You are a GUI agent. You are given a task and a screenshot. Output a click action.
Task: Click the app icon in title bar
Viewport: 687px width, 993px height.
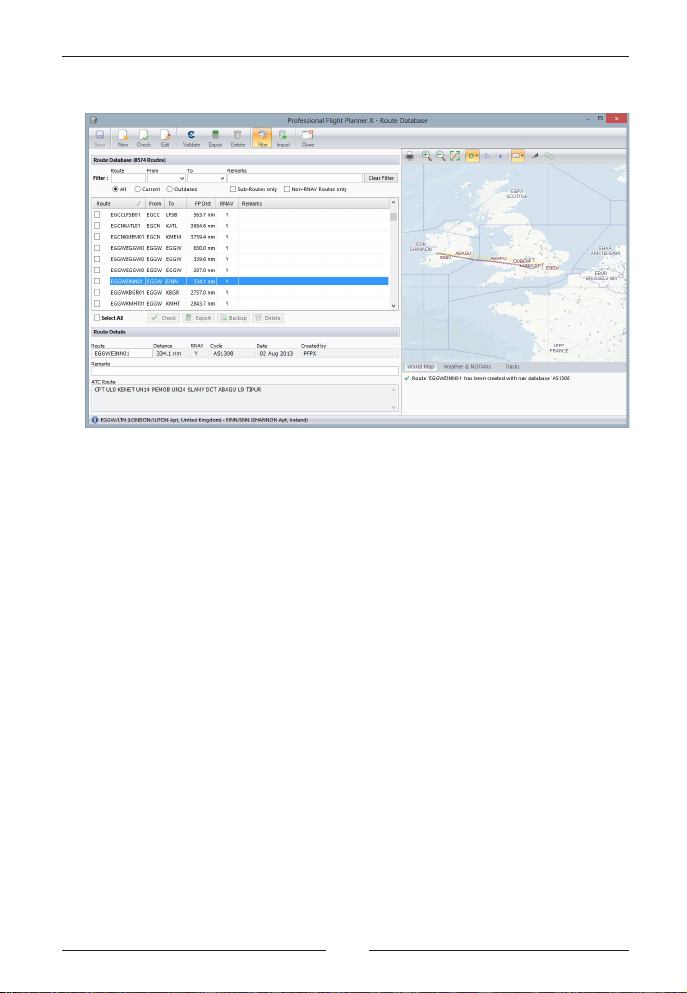[x=94, y=120]
